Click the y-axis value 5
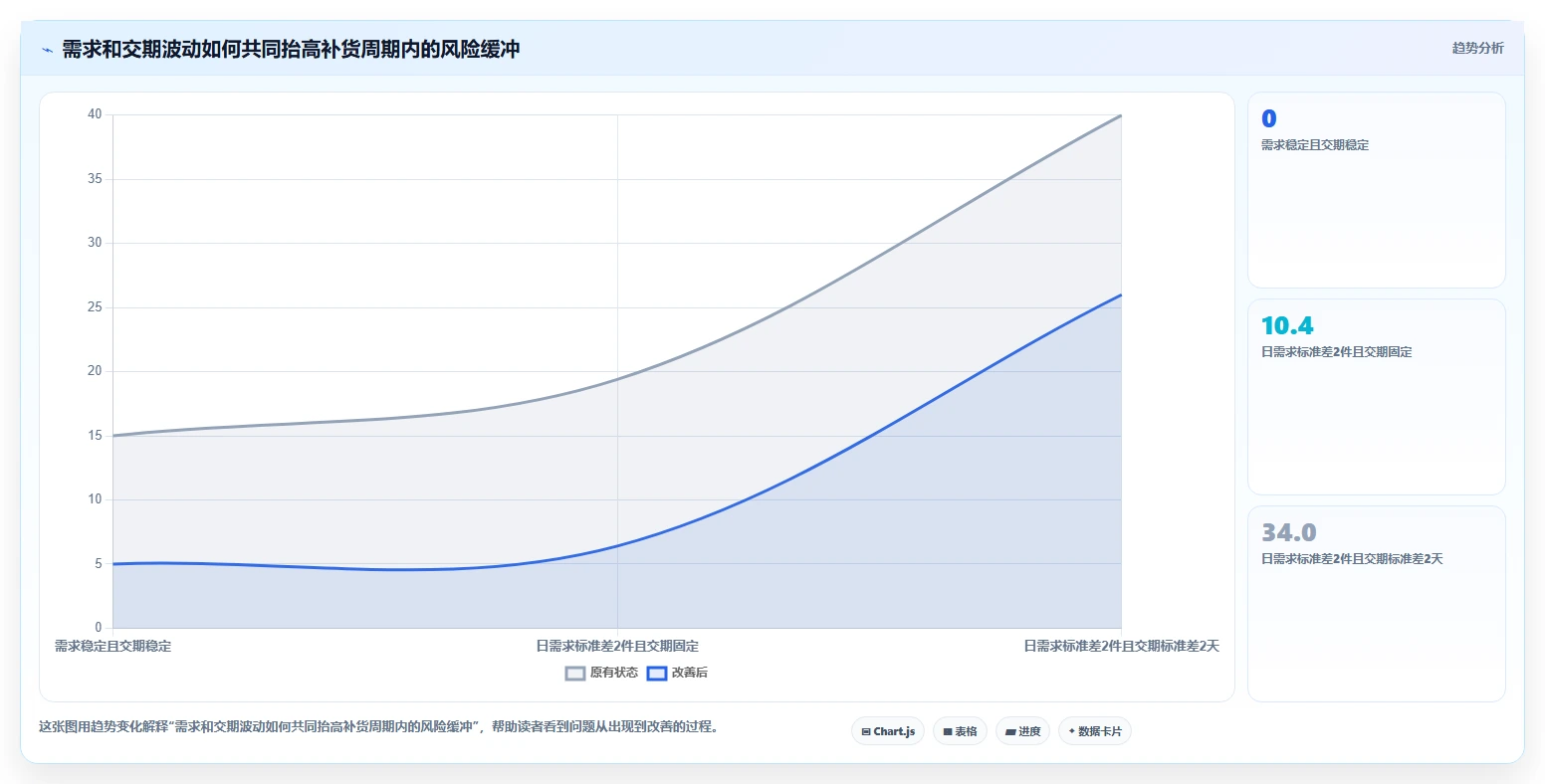Image resolution: width=1545 pixels, height=784 pixels. tap(99, 564)
